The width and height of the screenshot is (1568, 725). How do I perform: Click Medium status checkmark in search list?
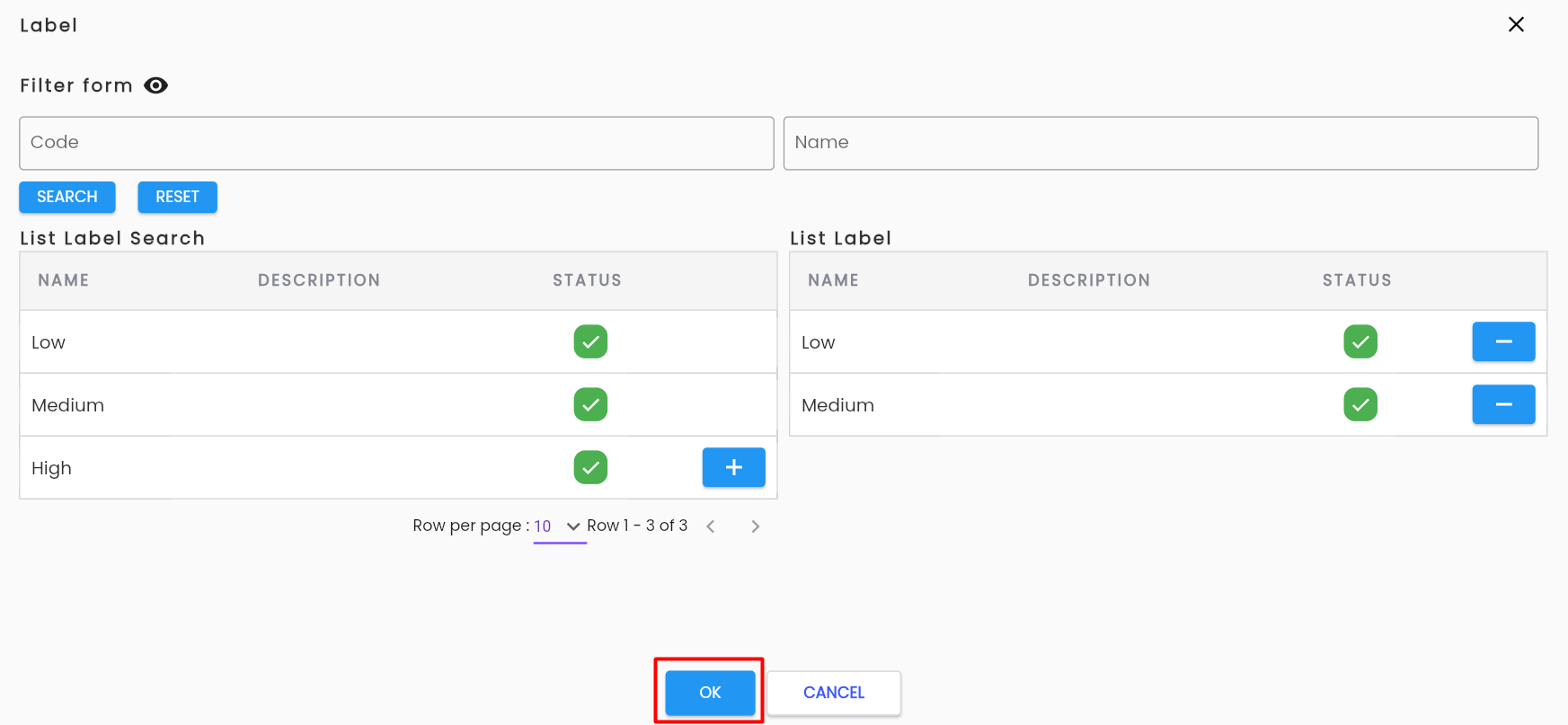[x=590, y=404]
